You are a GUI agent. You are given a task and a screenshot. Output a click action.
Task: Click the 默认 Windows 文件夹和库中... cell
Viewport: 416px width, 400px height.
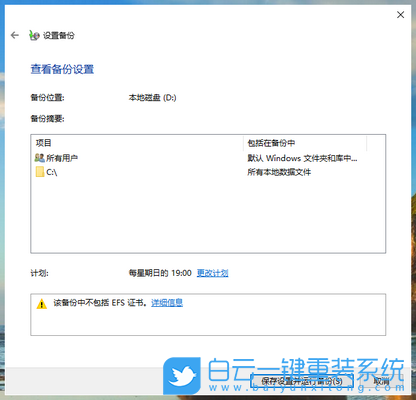coord(302,158)
